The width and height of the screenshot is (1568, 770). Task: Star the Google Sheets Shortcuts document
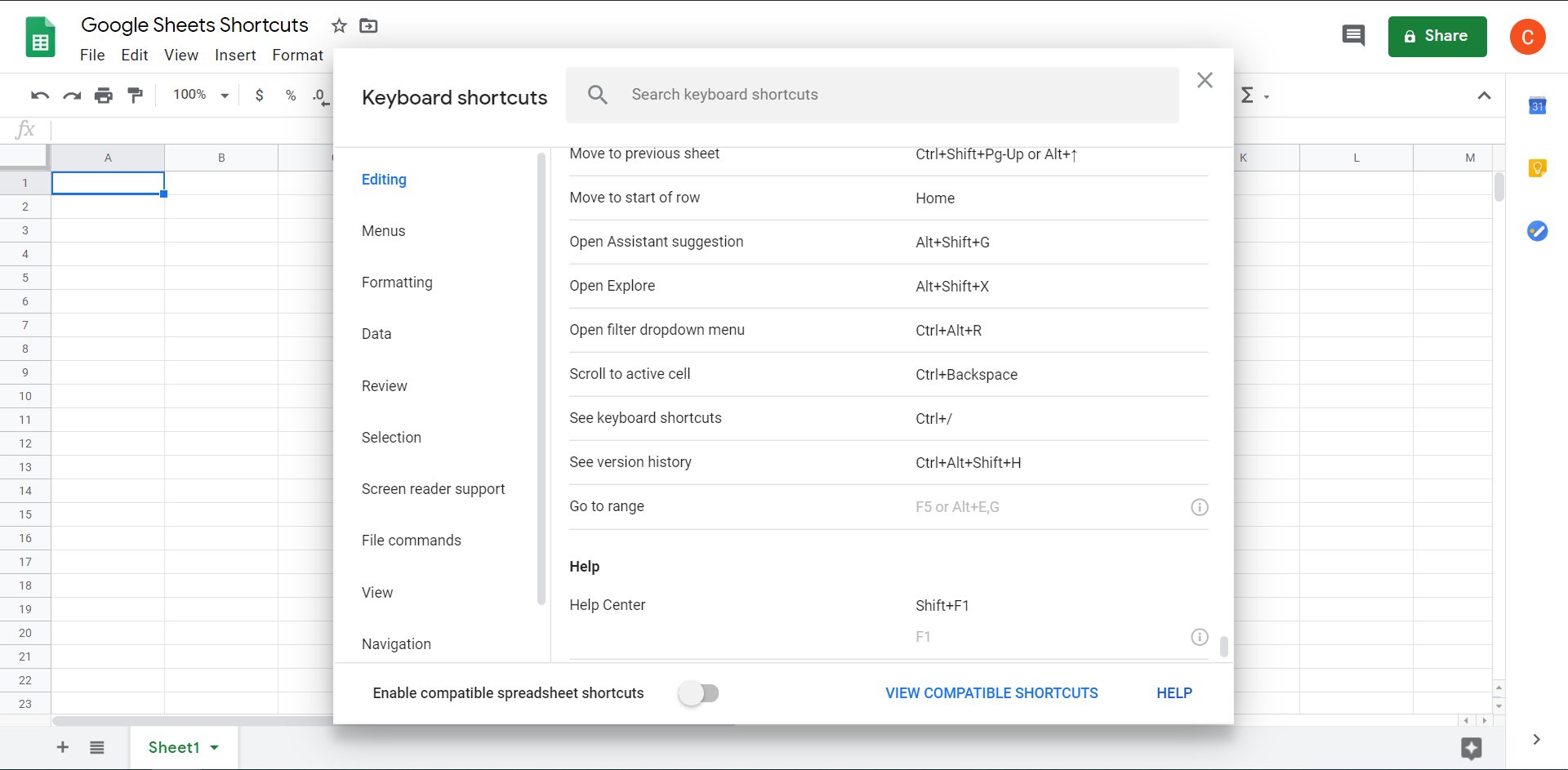(339, 26)
